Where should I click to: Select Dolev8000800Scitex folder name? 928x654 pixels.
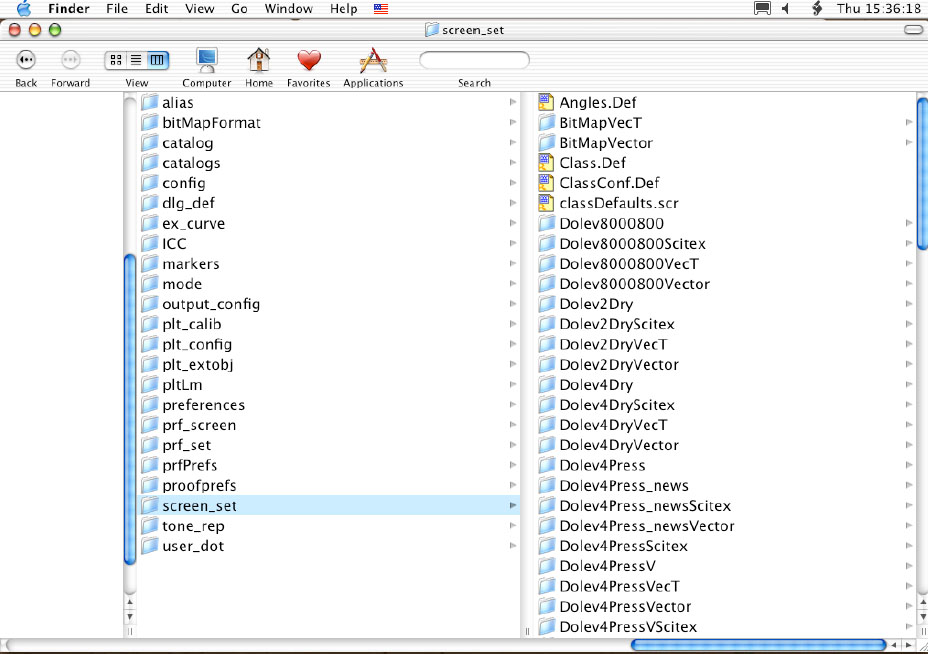pos(633,244)
